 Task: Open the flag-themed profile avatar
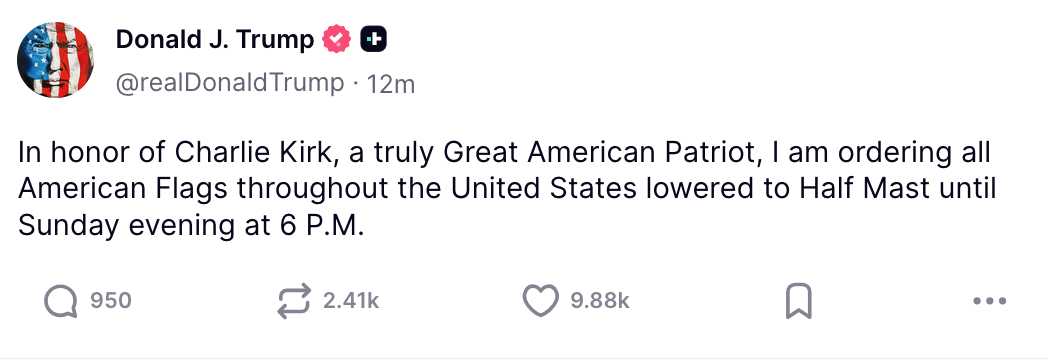55,60
